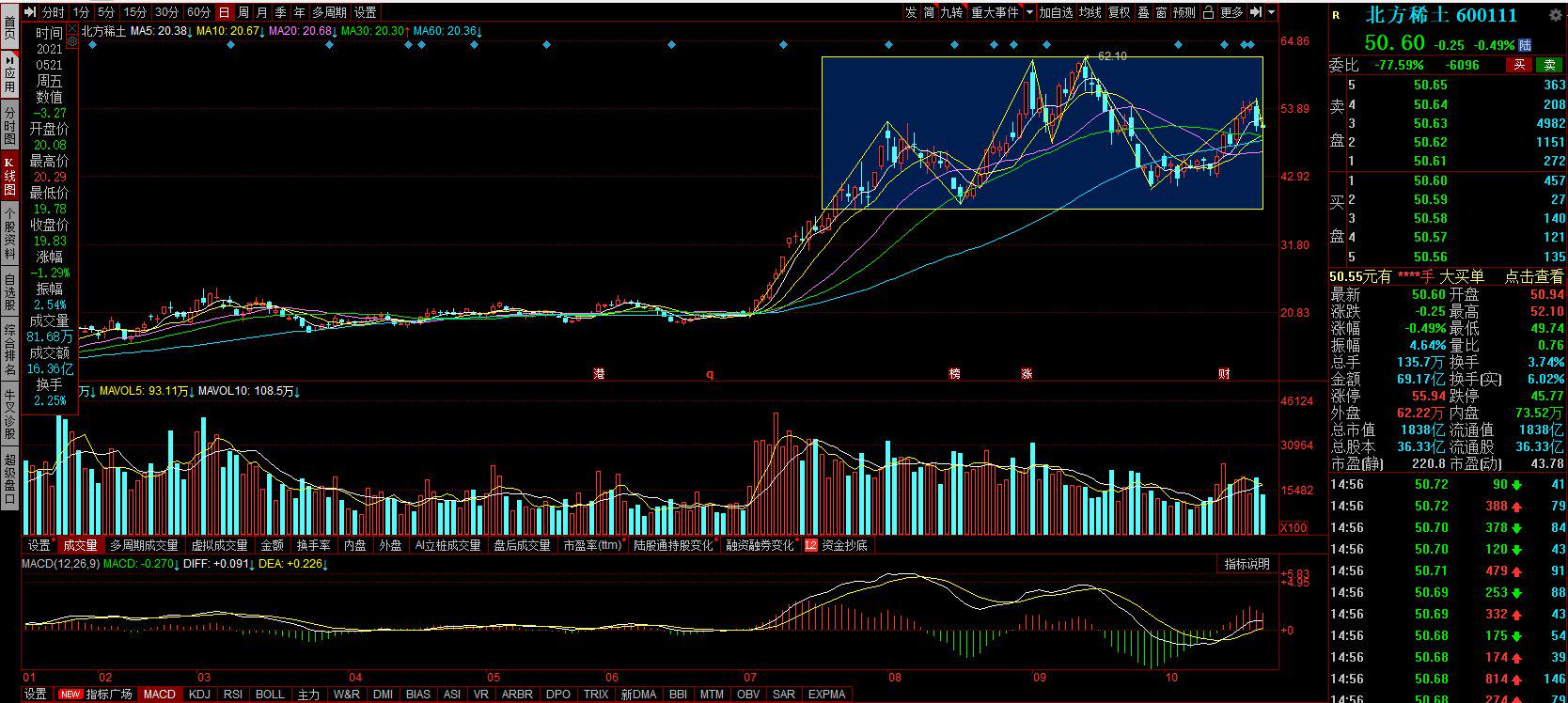Viewport: 1568px width, 703px height.
Task: Toggle the 叠 overlay option
Action: point(1143,12)
